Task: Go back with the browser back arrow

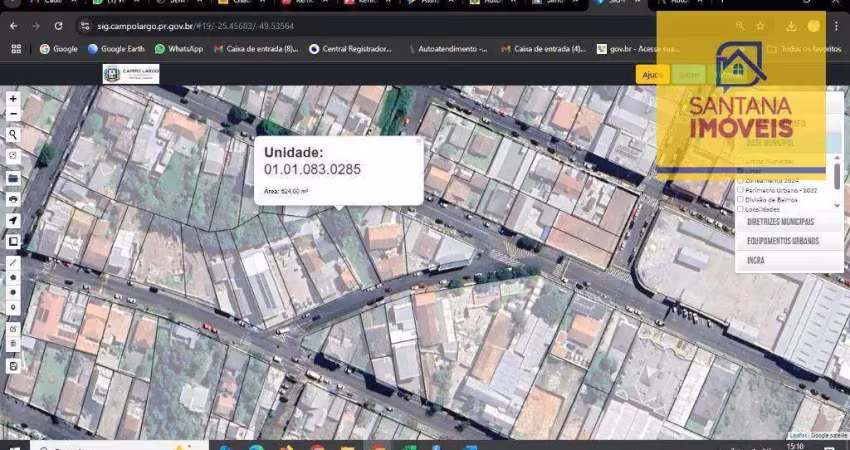Action: point(14,26)
